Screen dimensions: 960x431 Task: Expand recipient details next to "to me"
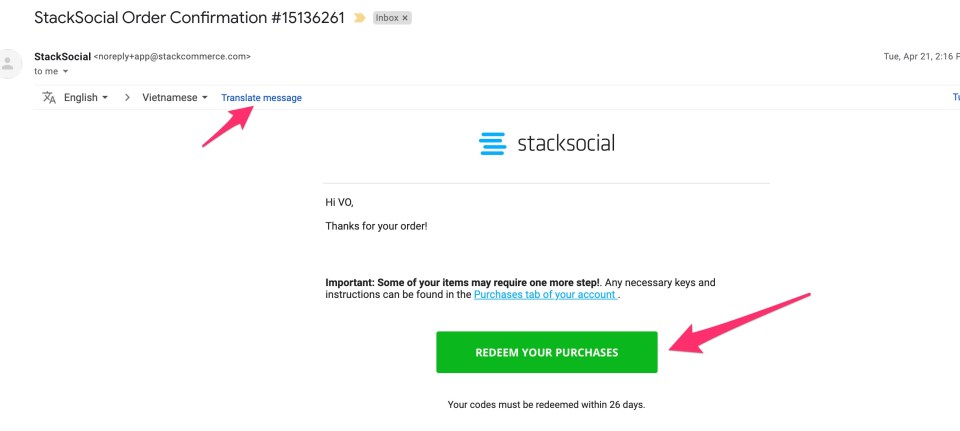pos(66,72)
